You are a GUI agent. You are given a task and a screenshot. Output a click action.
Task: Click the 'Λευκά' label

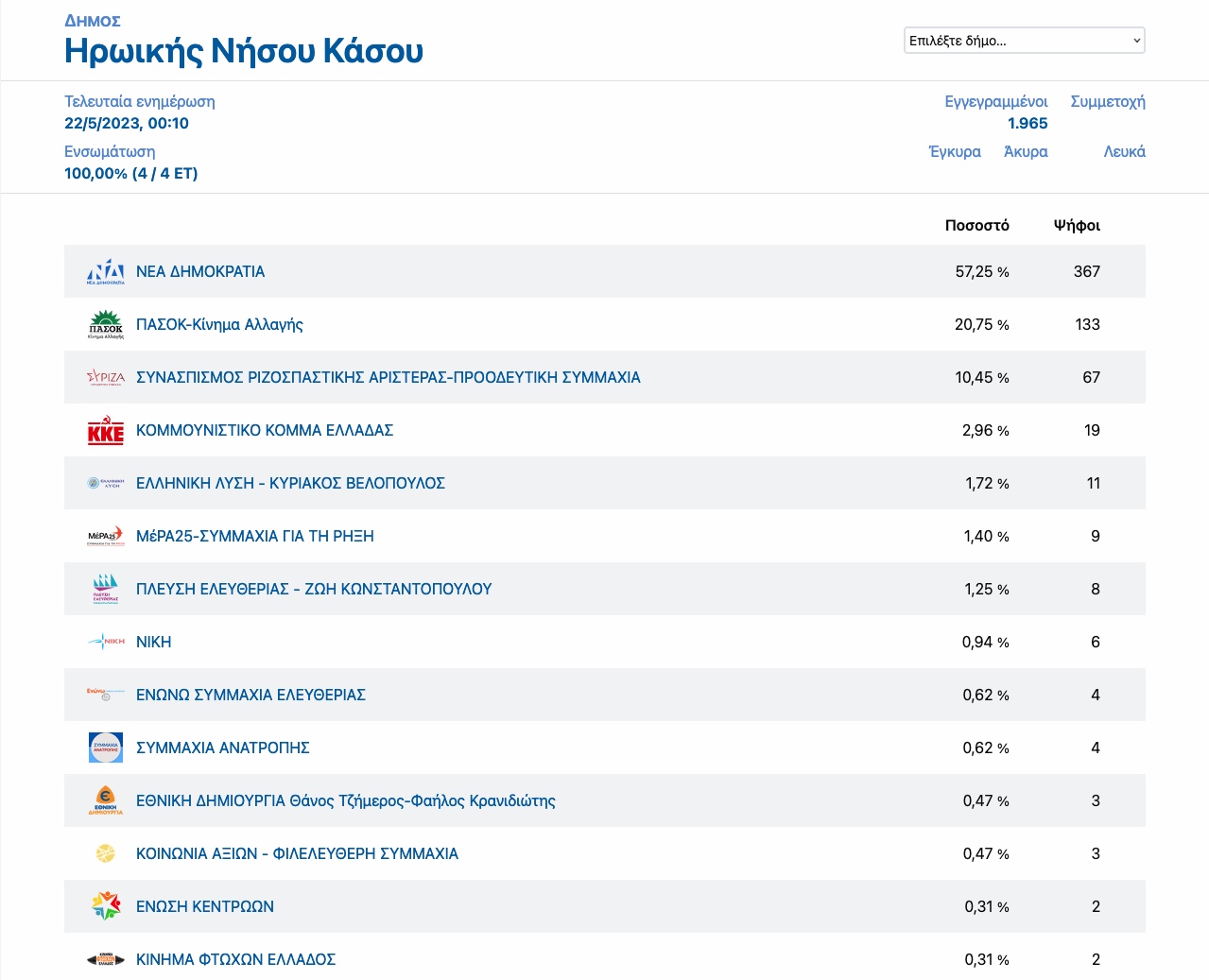(1125, 151)
